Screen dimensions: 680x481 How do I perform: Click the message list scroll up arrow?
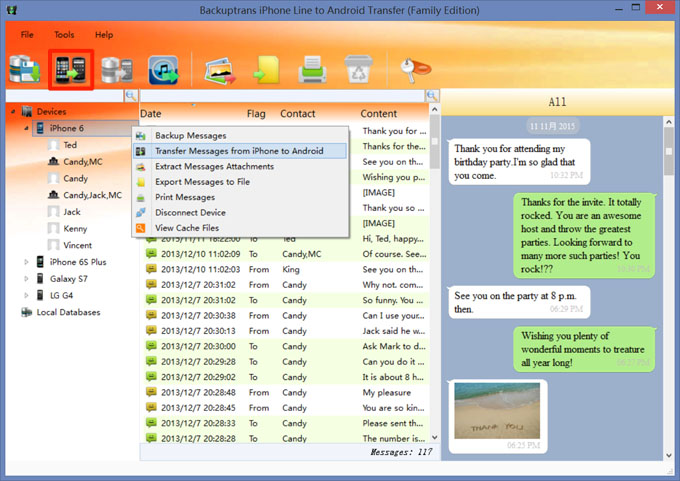coord(435,109)
